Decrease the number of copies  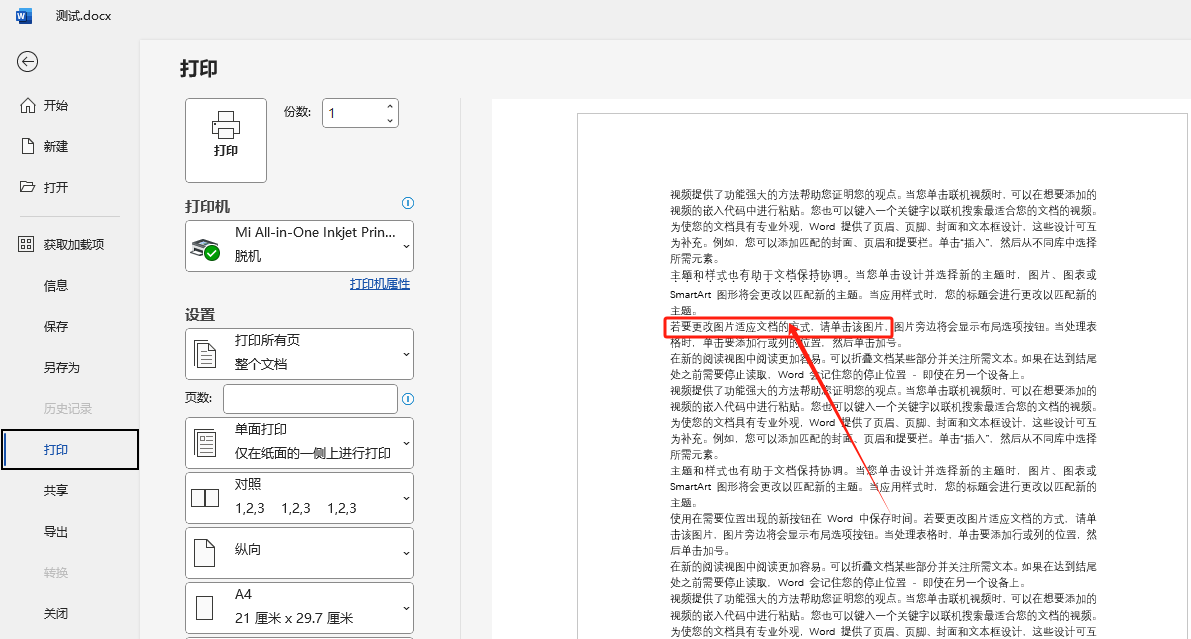[390, 120]
